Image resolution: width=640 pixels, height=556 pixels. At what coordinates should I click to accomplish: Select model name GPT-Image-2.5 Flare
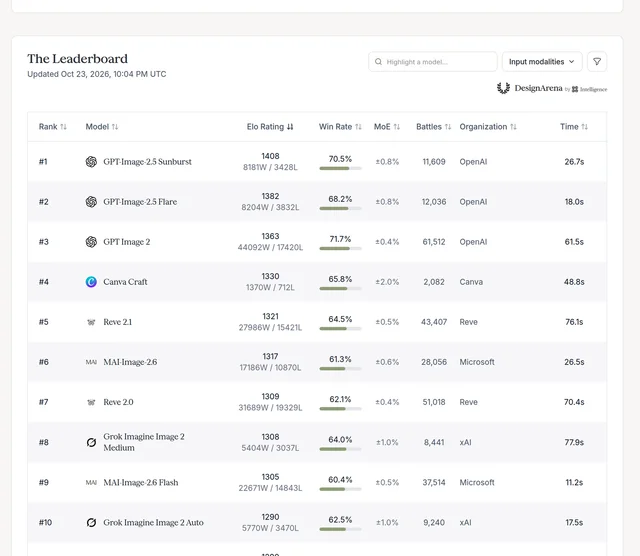click(x=140, y=202)
